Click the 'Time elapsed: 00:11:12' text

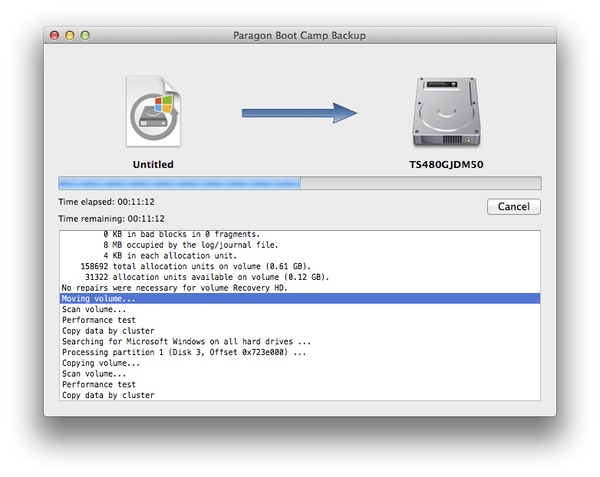(x=106, y=202)
